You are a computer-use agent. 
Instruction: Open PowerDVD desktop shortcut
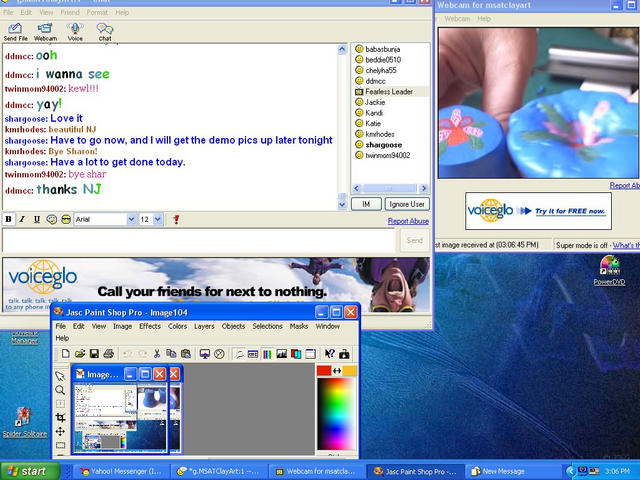coord(609,270)
